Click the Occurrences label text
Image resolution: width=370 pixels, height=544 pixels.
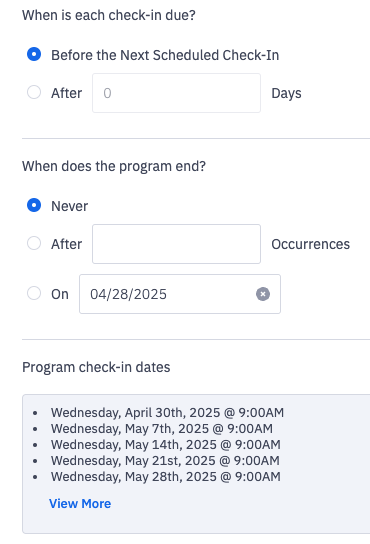pos(311,244)
